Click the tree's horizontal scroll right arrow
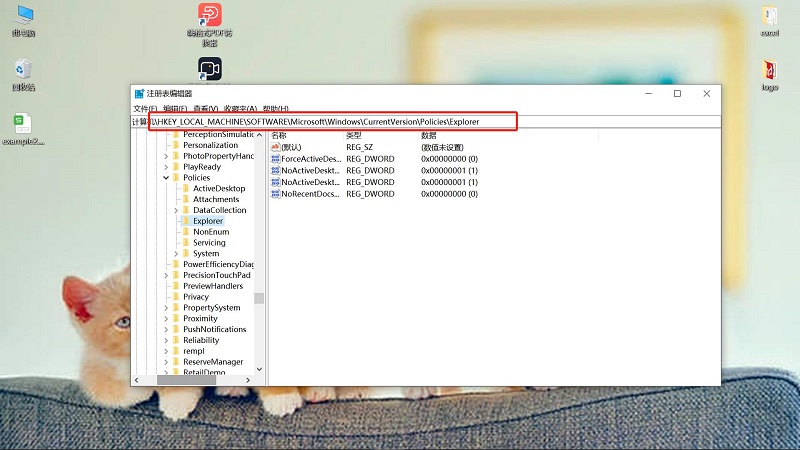800x450 pixels. point(248,380)
